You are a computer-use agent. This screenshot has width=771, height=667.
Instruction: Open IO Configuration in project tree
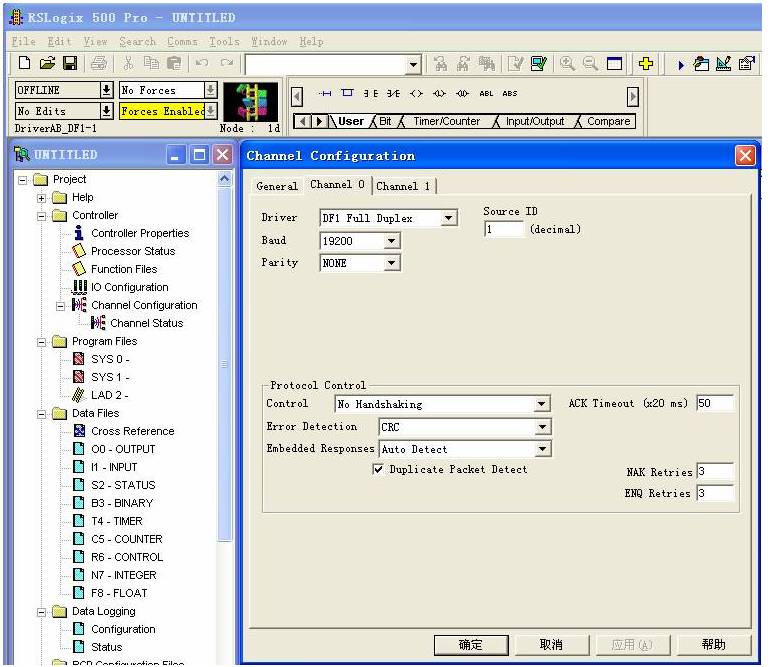click(x=129, y=287)
